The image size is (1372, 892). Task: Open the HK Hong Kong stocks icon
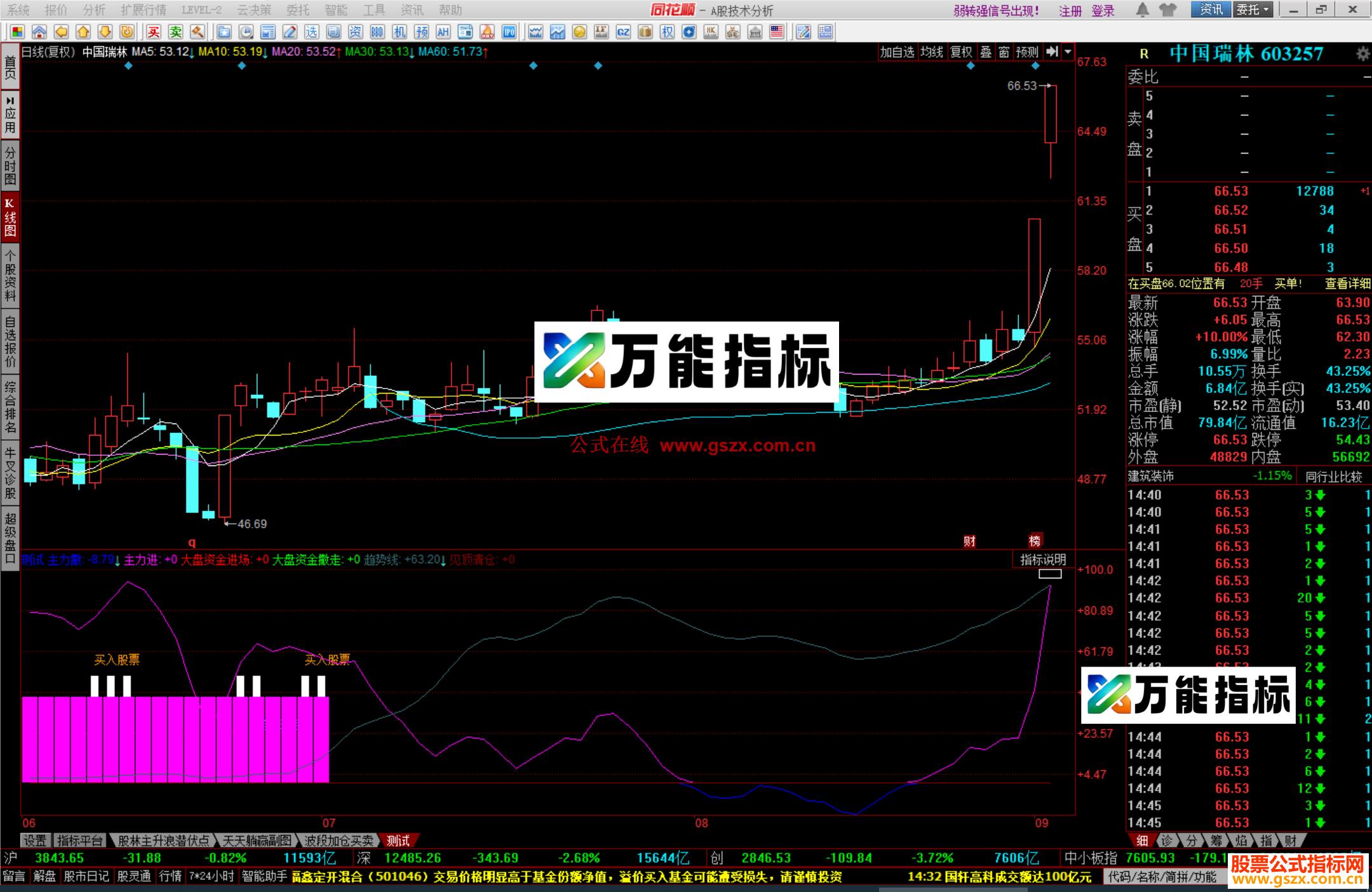pos(711,30)
